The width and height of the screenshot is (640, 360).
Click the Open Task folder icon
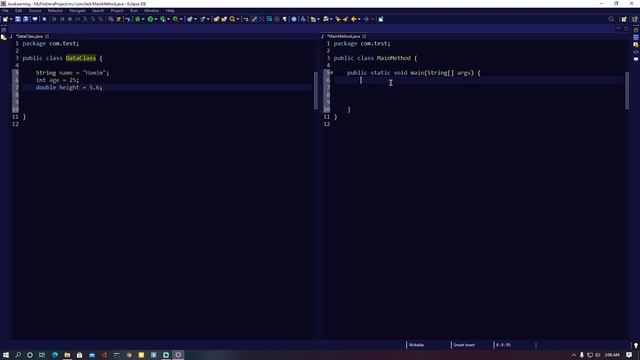pyautogui.click(x=224, y=19)
